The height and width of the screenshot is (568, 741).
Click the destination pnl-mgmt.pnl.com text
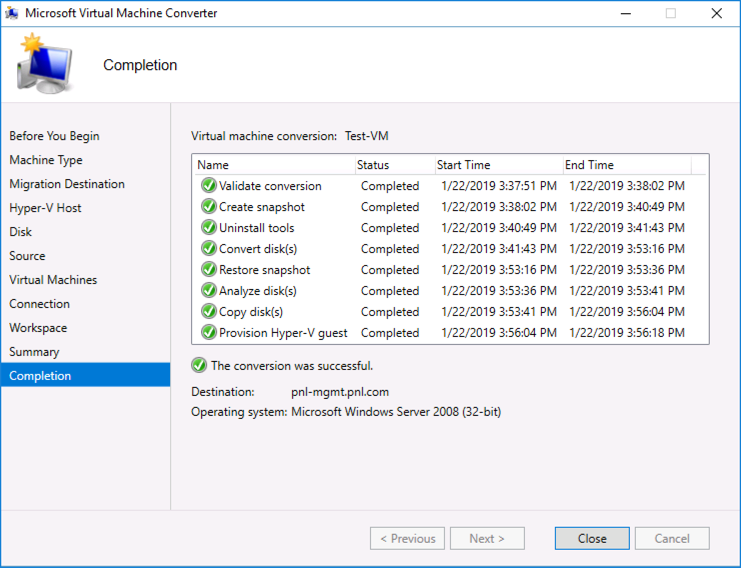340,392
